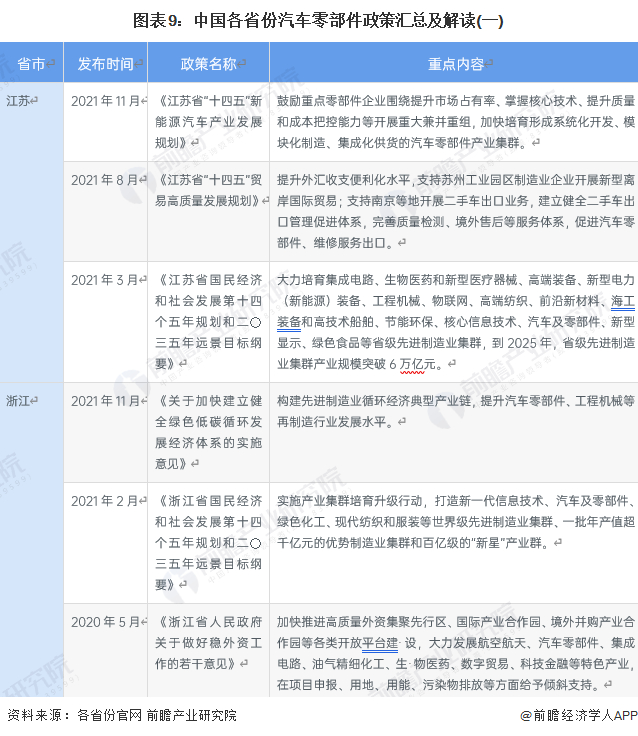The height and width of the screenshot is (736, 638).
Task: Click the 政策名称 column header
Action: tap(208, 63)
